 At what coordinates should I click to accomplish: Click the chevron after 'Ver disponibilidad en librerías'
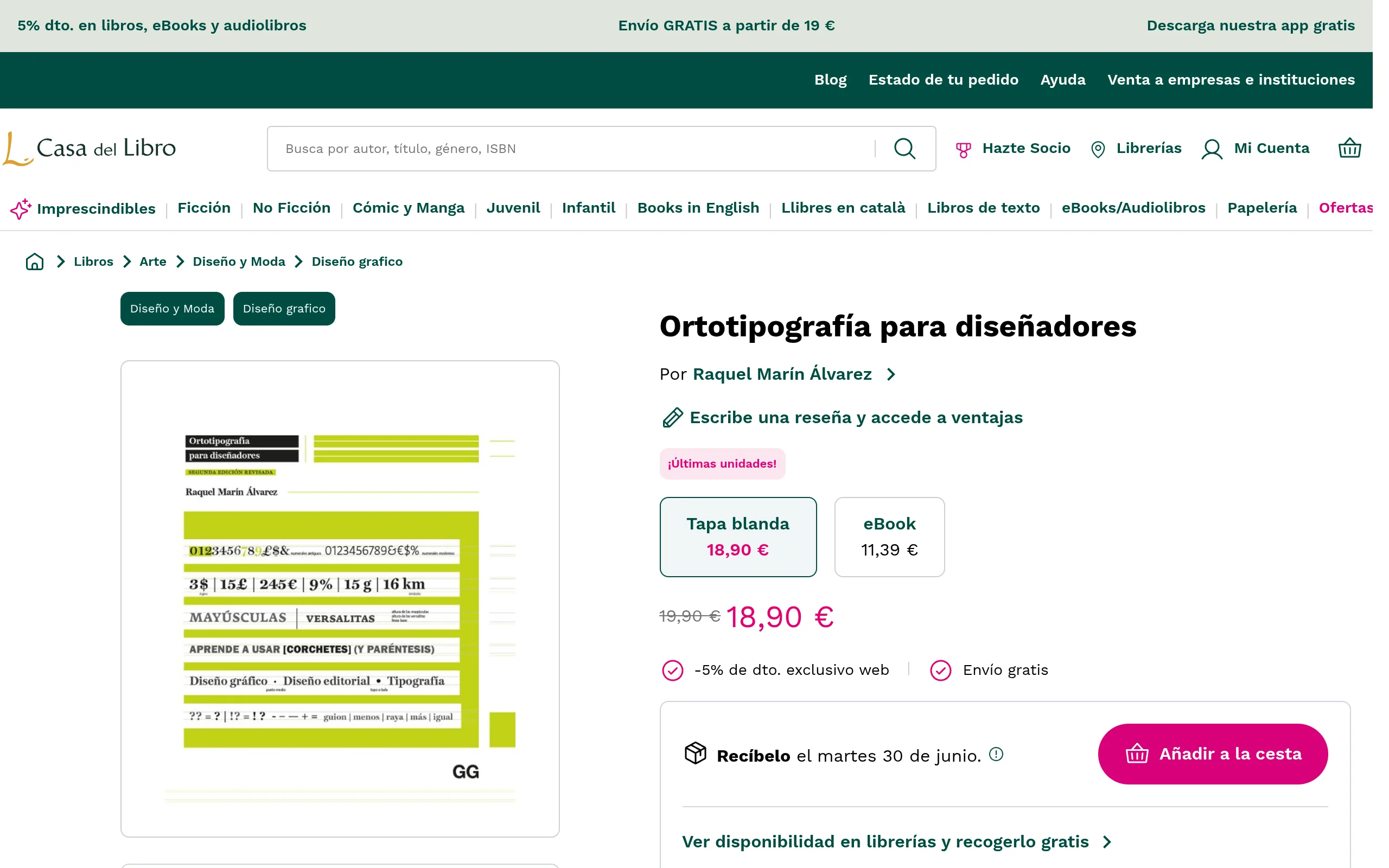coord(1107,841)
